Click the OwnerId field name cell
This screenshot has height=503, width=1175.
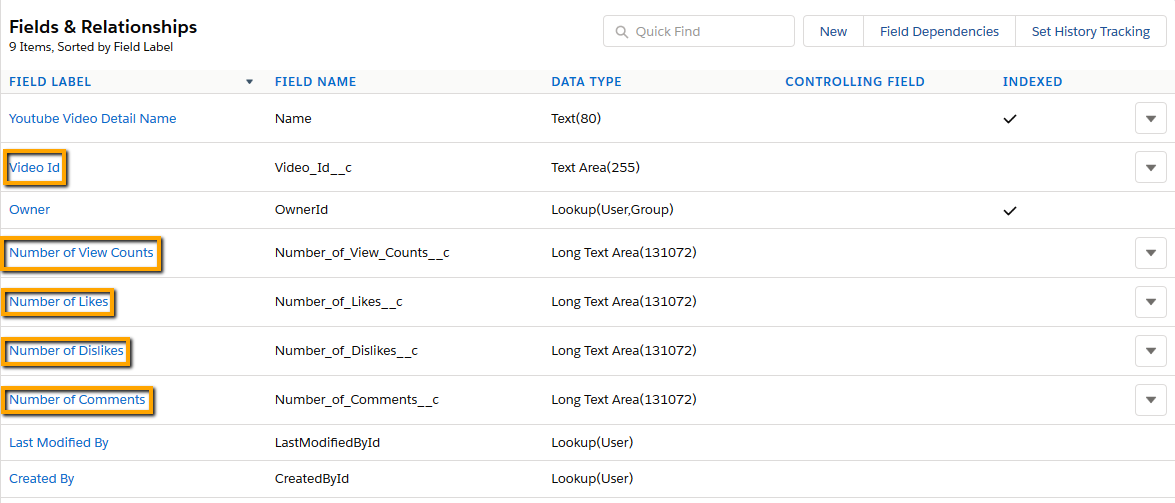pos(301,210)
